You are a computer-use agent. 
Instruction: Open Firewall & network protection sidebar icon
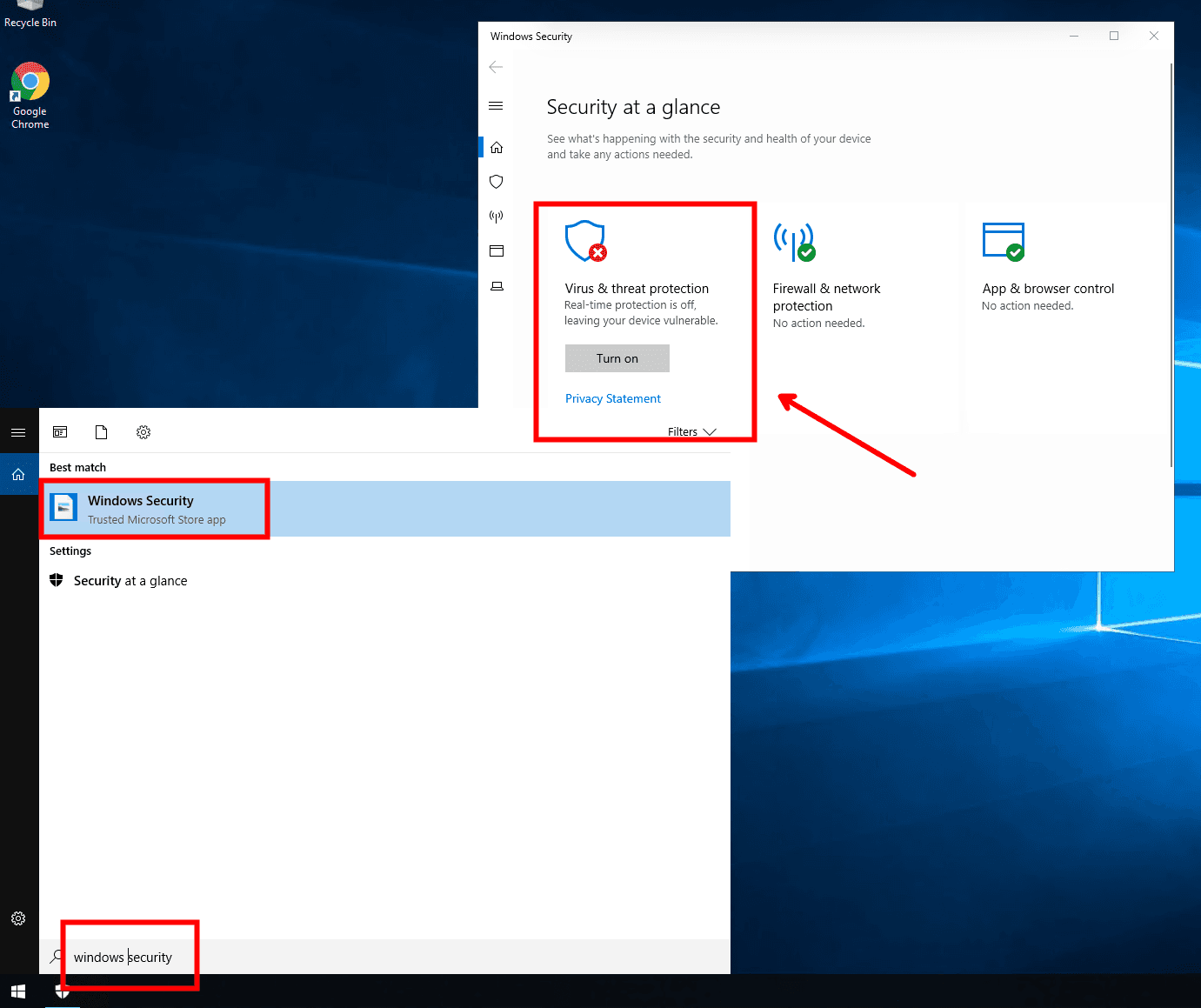(497, 217)
